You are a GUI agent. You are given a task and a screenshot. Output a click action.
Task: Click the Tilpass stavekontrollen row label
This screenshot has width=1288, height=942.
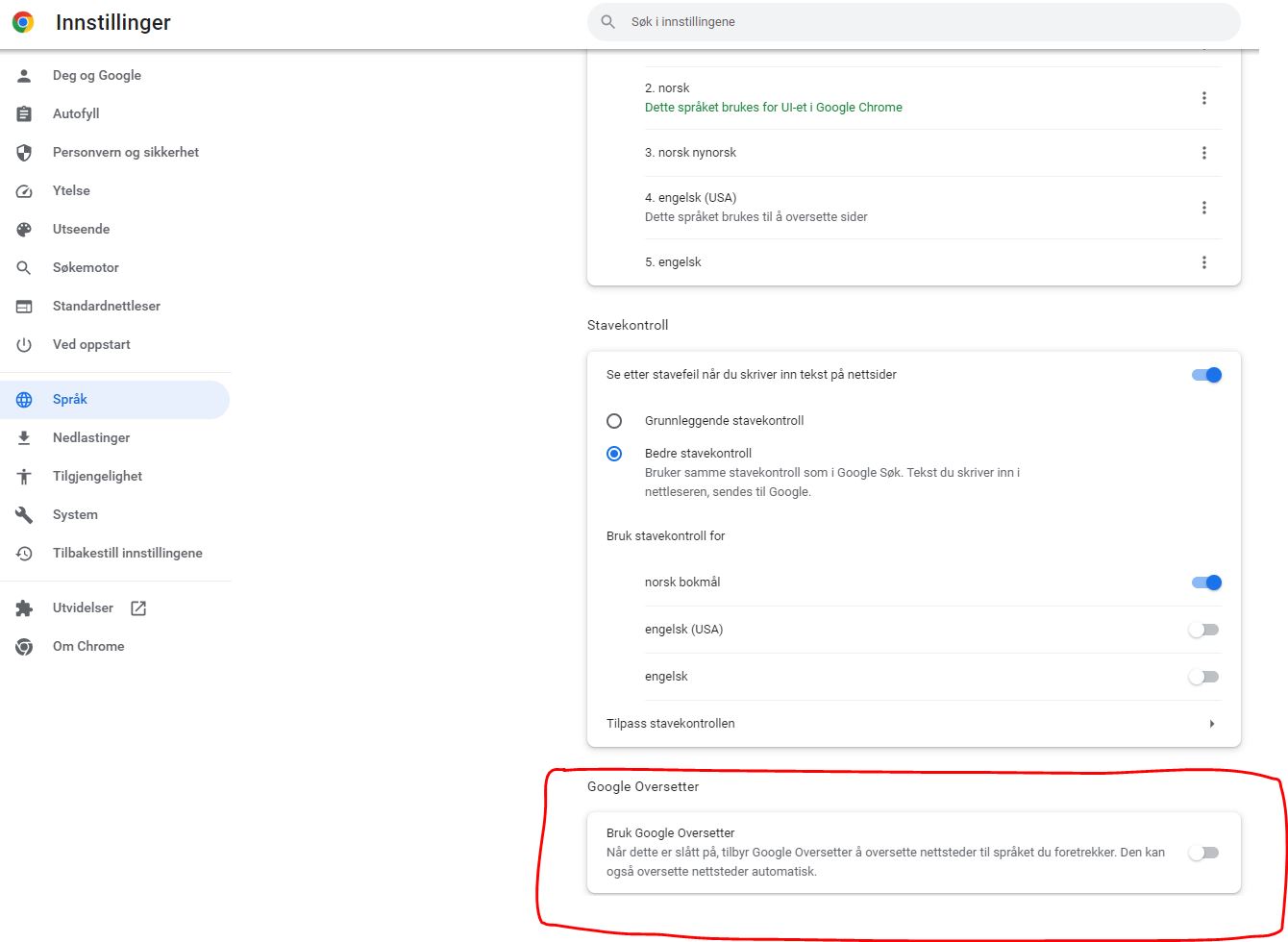pos(671,724)
